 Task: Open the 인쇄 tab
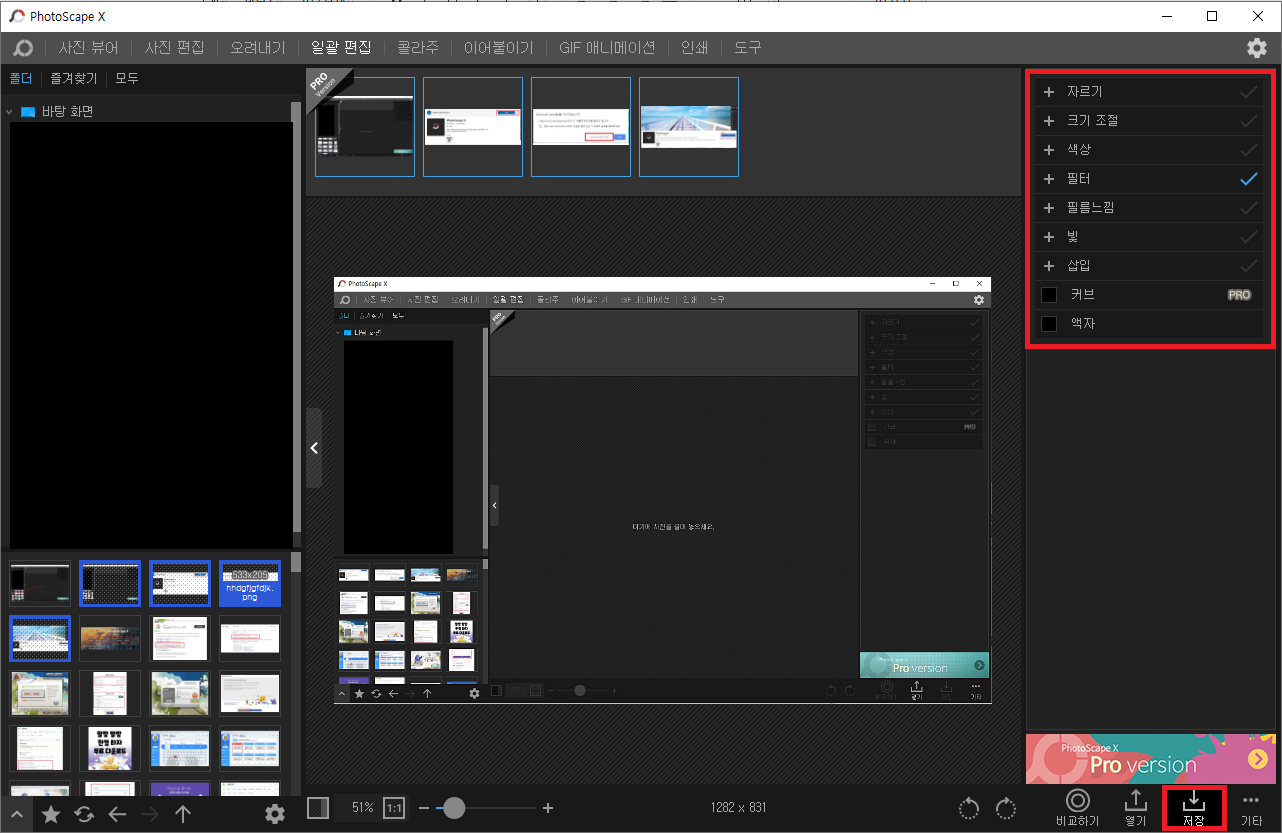coord(695,48)
